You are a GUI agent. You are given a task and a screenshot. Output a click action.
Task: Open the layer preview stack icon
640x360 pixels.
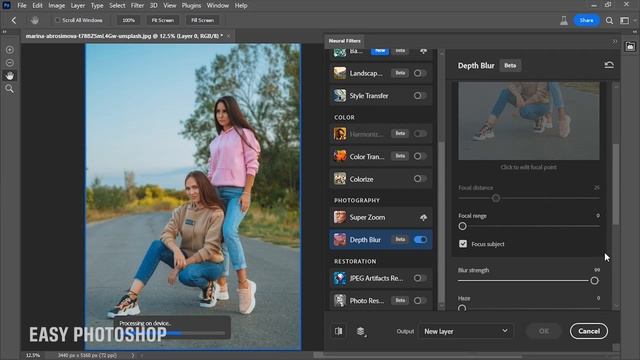(x=361, y=331)
